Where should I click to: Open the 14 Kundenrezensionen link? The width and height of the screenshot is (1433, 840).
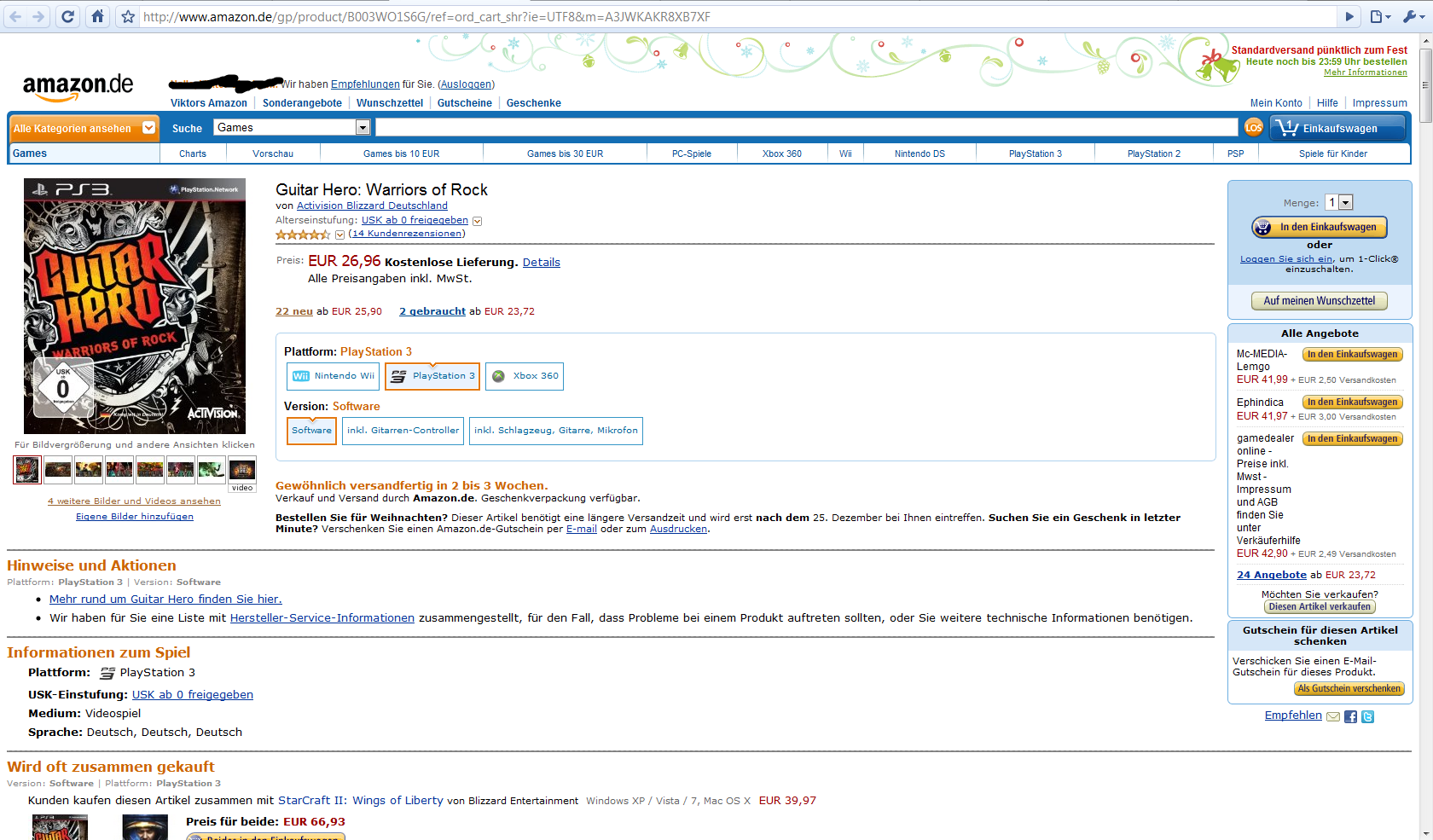tap(407, 234)
